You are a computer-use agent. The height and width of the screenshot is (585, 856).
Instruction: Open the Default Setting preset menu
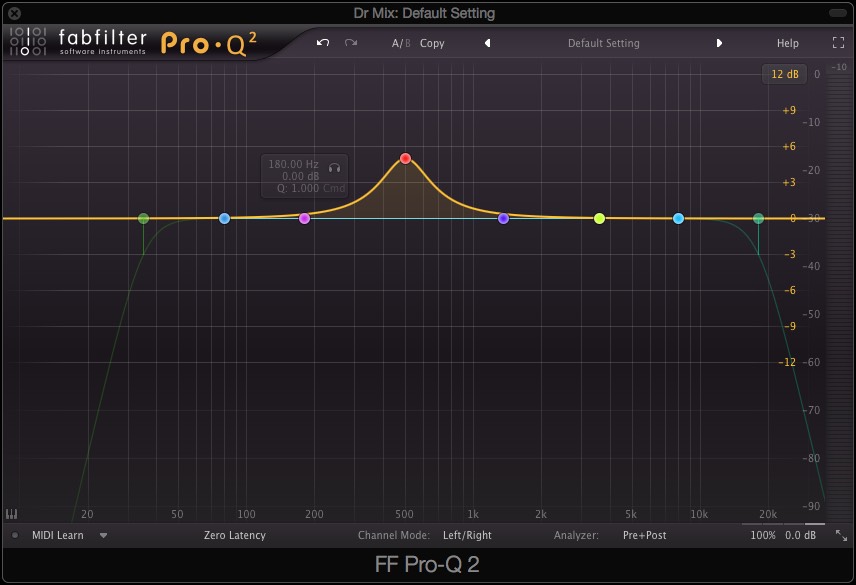tap(603, 43)
